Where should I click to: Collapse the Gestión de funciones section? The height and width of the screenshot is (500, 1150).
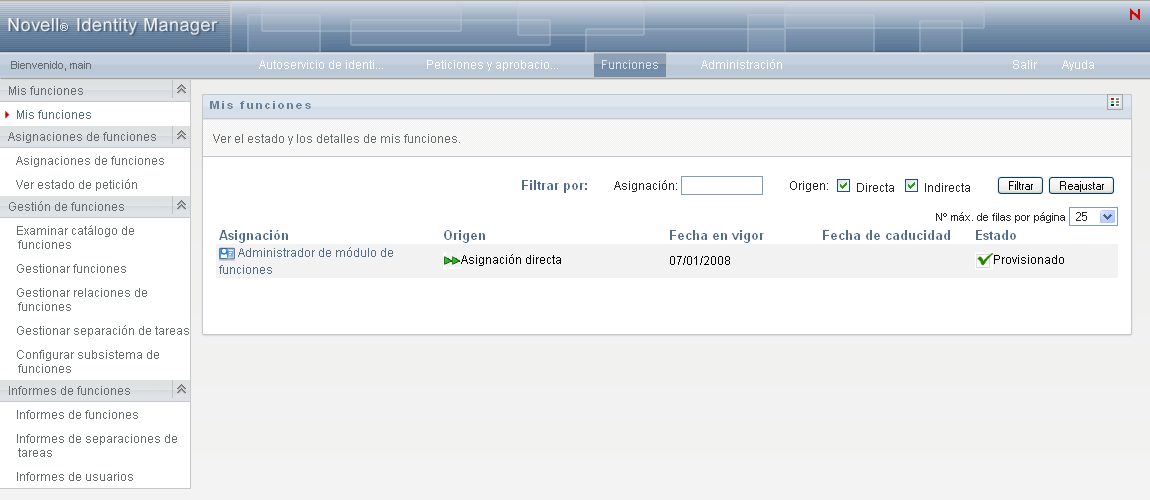coord(181,205)
